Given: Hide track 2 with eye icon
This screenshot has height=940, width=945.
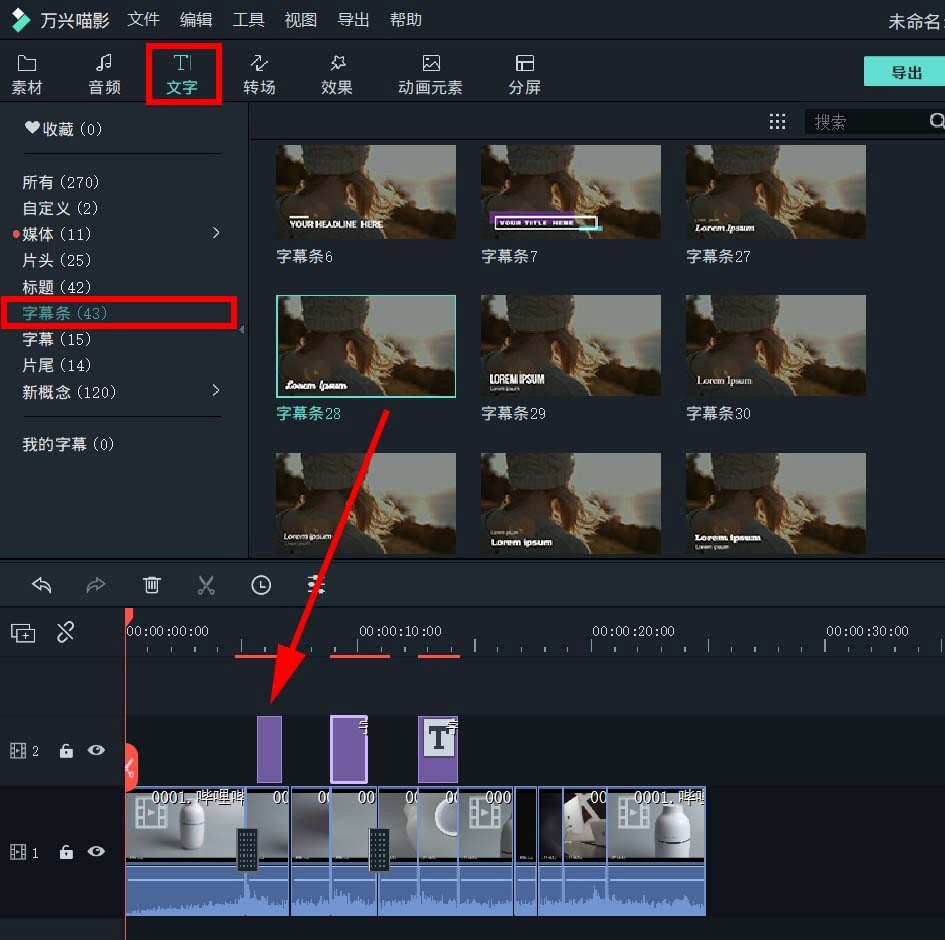Looking at the screenshot, I should tap(96, 750).
